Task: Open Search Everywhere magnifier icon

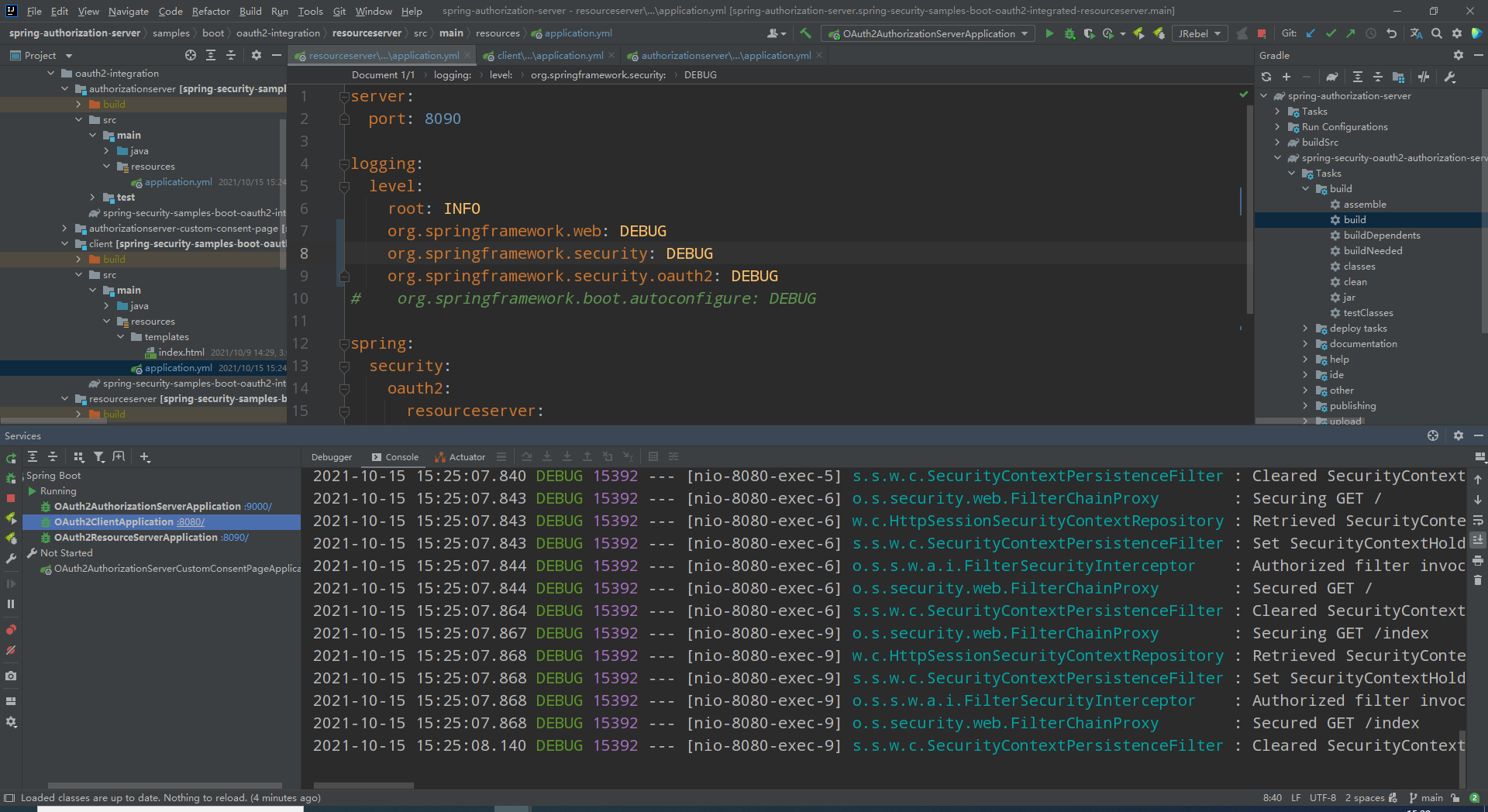Action: [1437, 33]
